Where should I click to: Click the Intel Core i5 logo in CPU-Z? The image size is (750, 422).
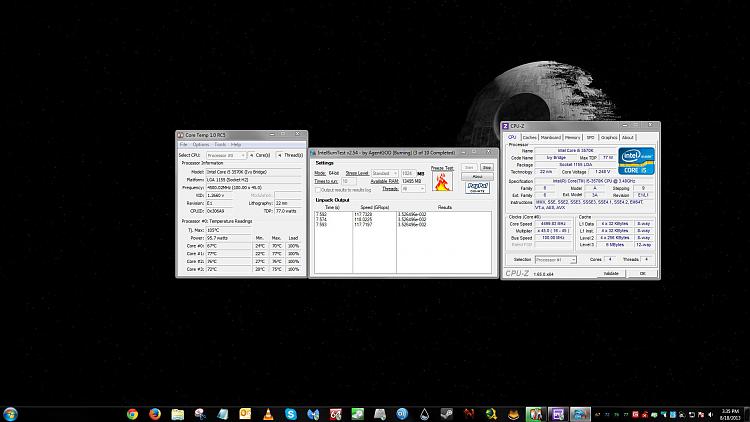[x=636, y=161]
